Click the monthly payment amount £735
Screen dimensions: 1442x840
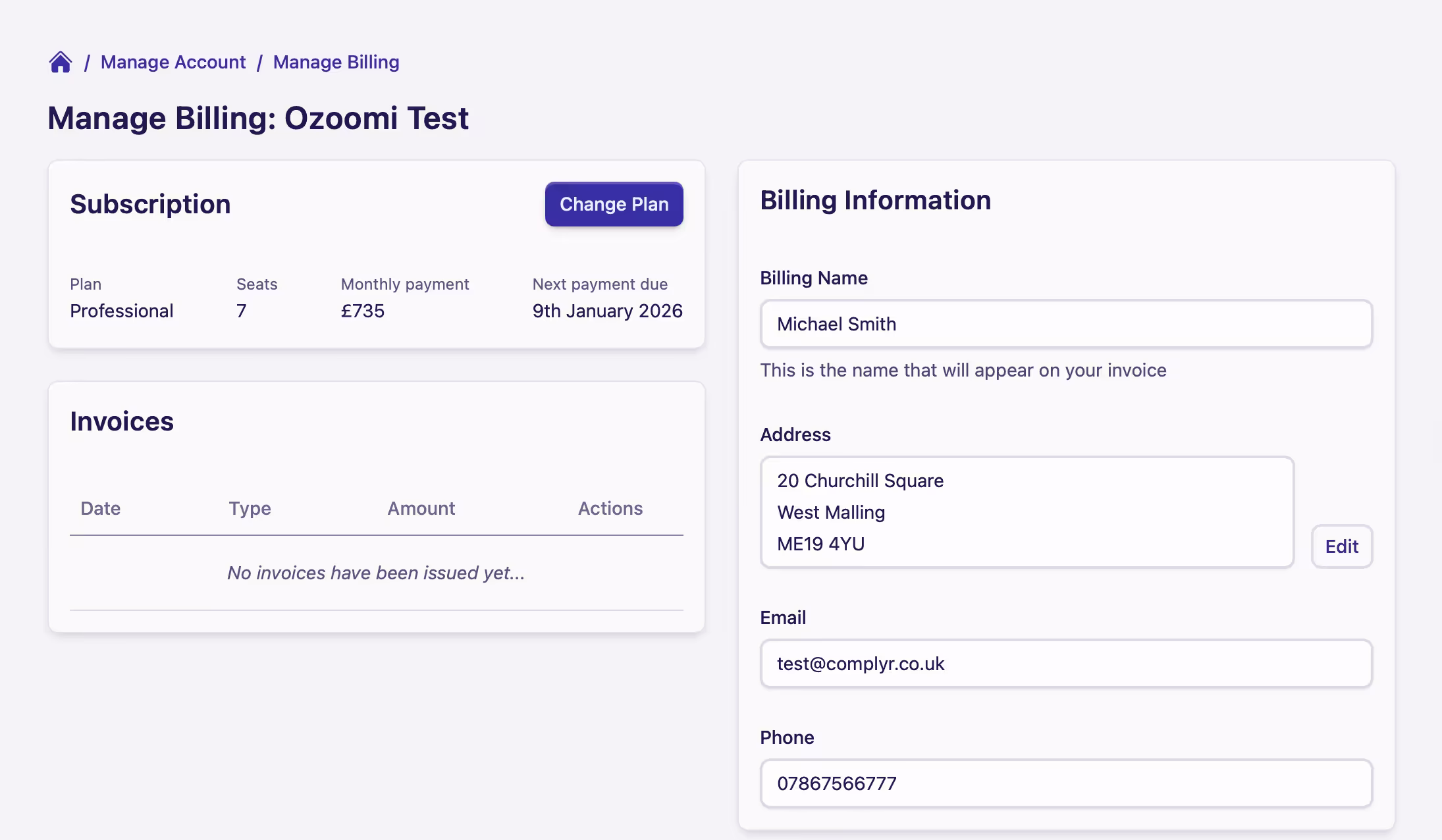pyautogui.click(x=363, y=310)
